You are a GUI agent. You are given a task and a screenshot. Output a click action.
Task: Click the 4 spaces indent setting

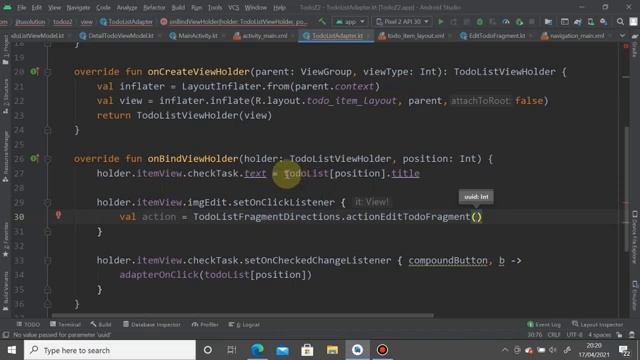pos(599,335)
